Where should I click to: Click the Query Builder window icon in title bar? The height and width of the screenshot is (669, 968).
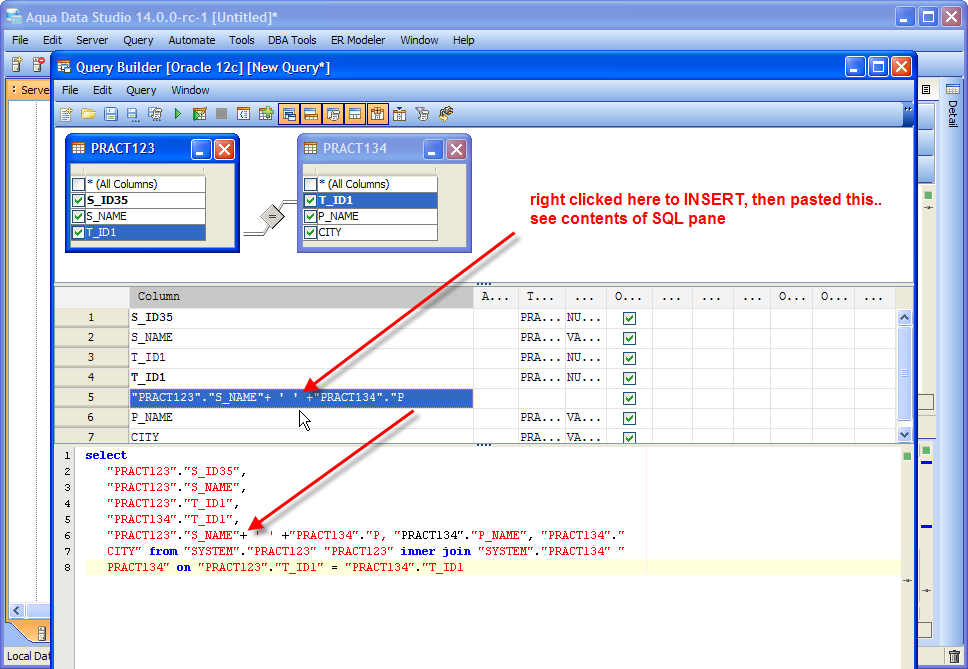tap(64, 67)
